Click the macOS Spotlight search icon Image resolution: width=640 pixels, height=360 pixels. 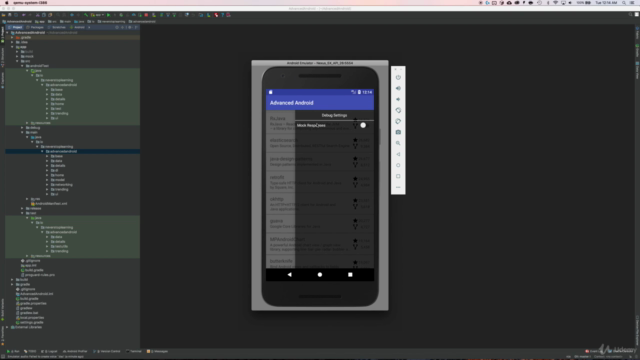(x=624, y=3)
